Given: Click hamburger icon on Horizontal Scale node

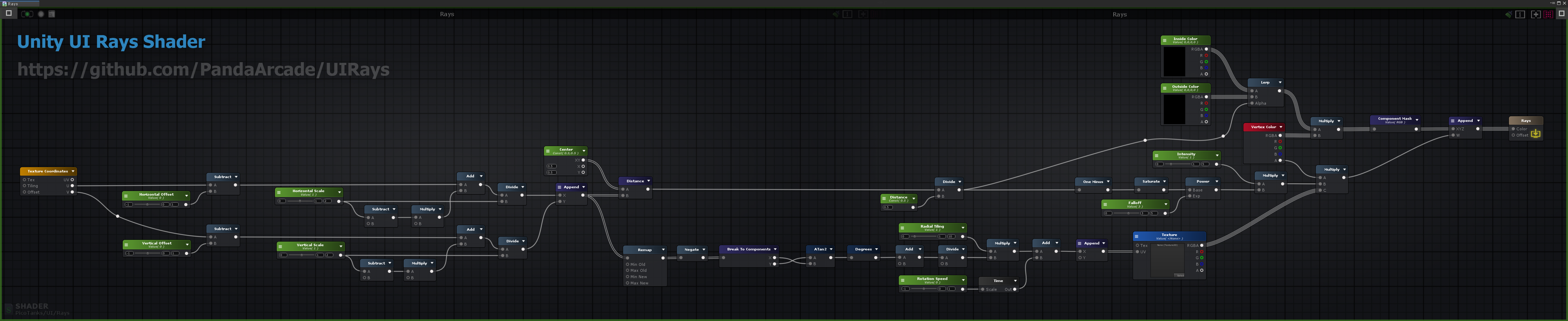Looking at the screenshot, I should pos(279,193).
